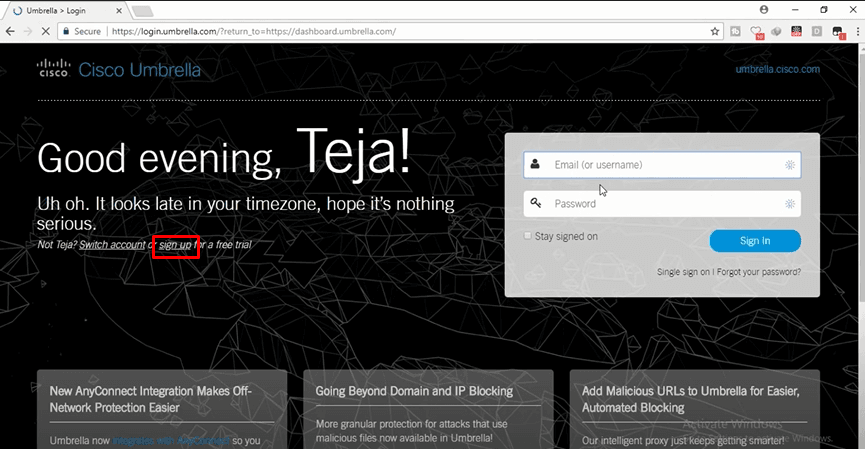
Task: Click the browser forward arrow
Action: [x=28, y=31]
